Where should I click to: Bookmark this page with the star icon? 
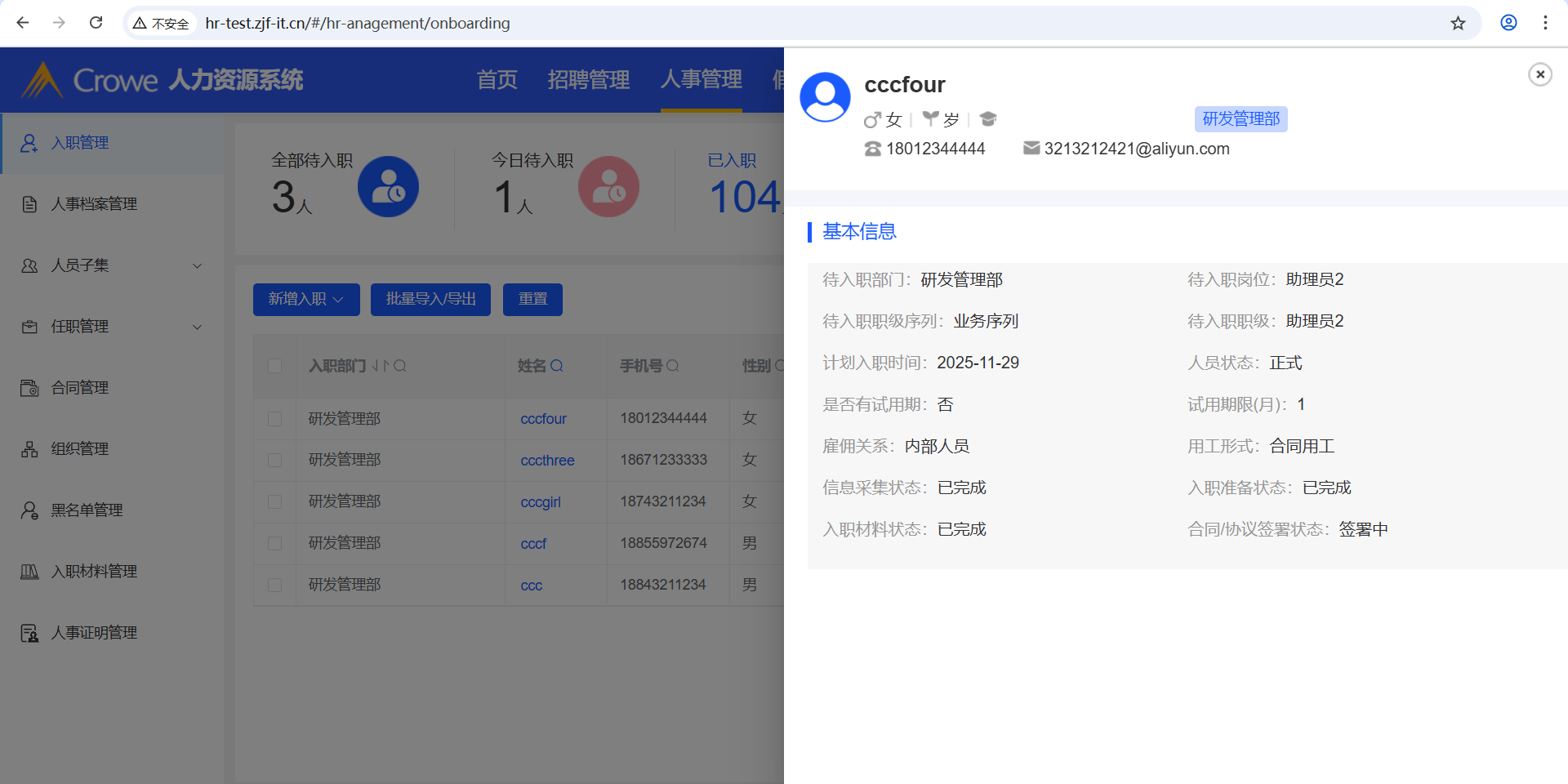pos(1458,23)
